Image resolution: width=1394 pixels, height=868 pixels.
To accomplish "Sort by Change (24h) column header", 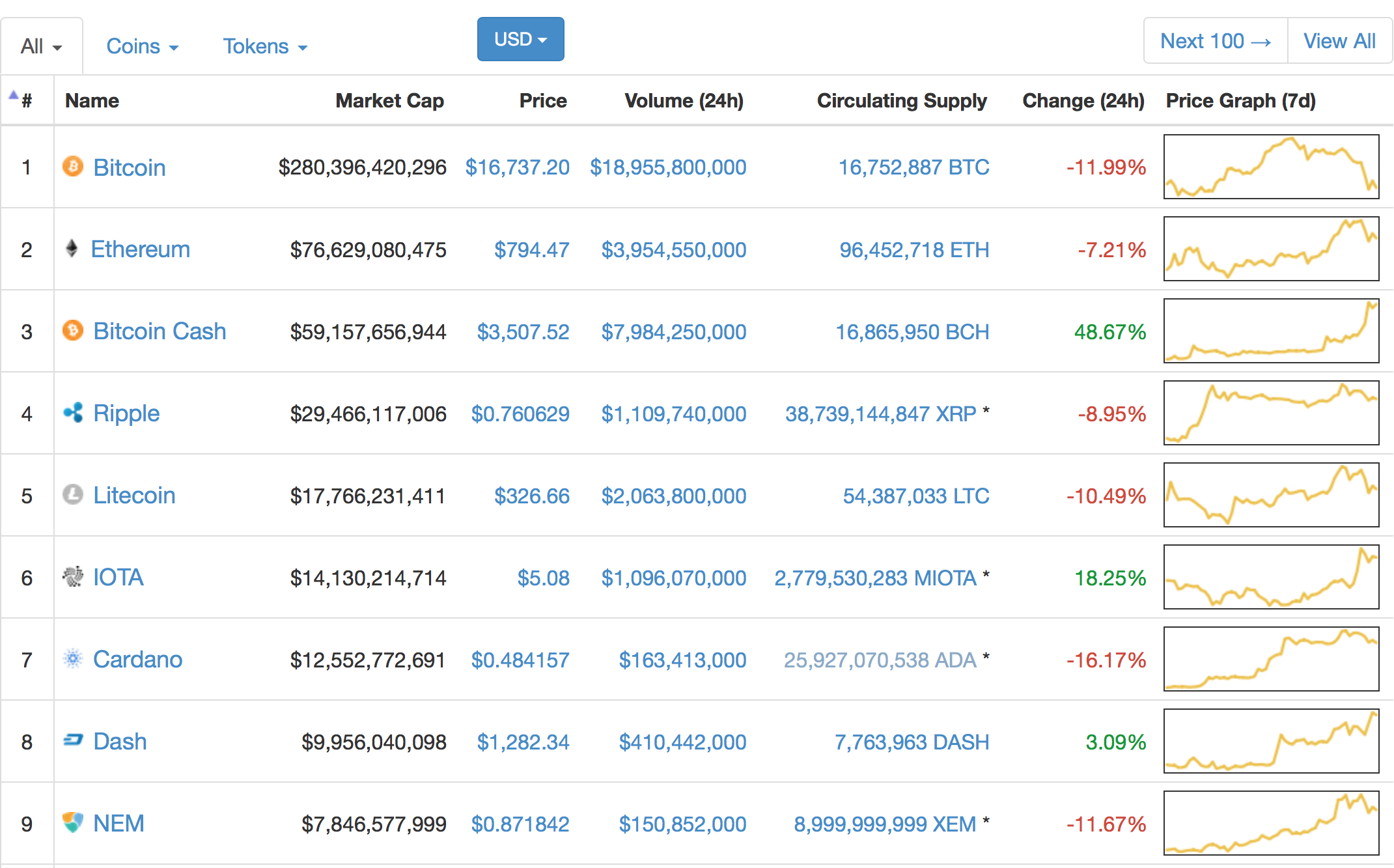I will (x=1083, y=100).
